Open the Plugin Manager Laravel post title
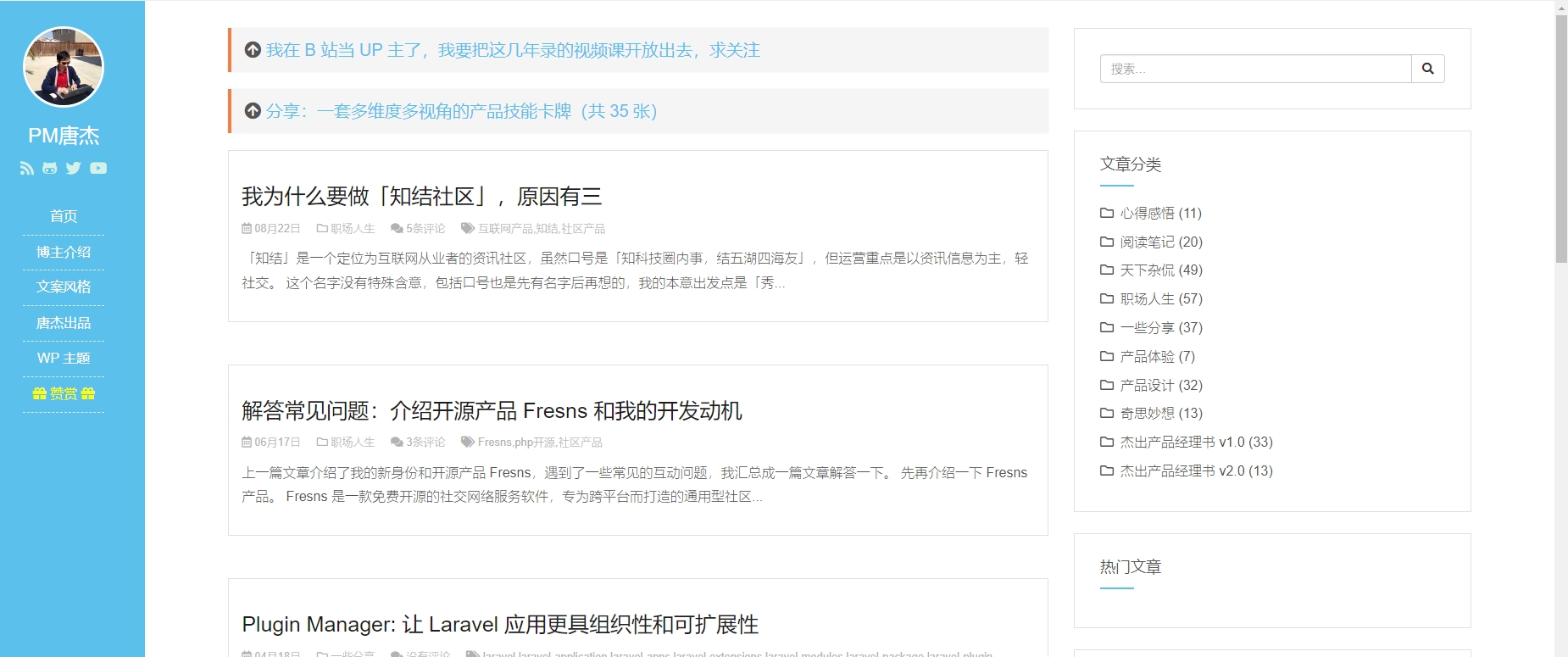 pyautogui.click(x=500, y=625)
